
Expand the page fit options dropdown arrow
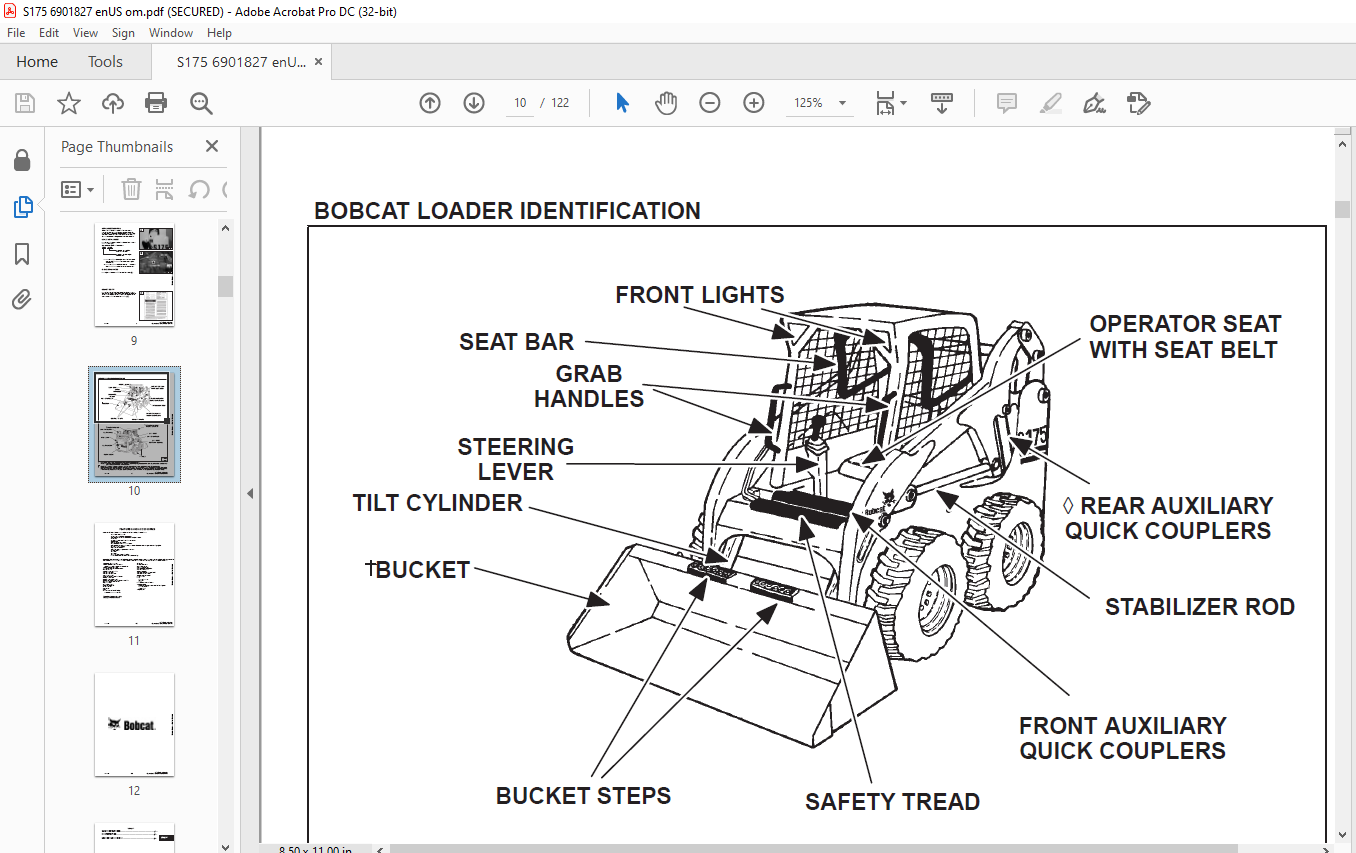click(x=904, y=103)
